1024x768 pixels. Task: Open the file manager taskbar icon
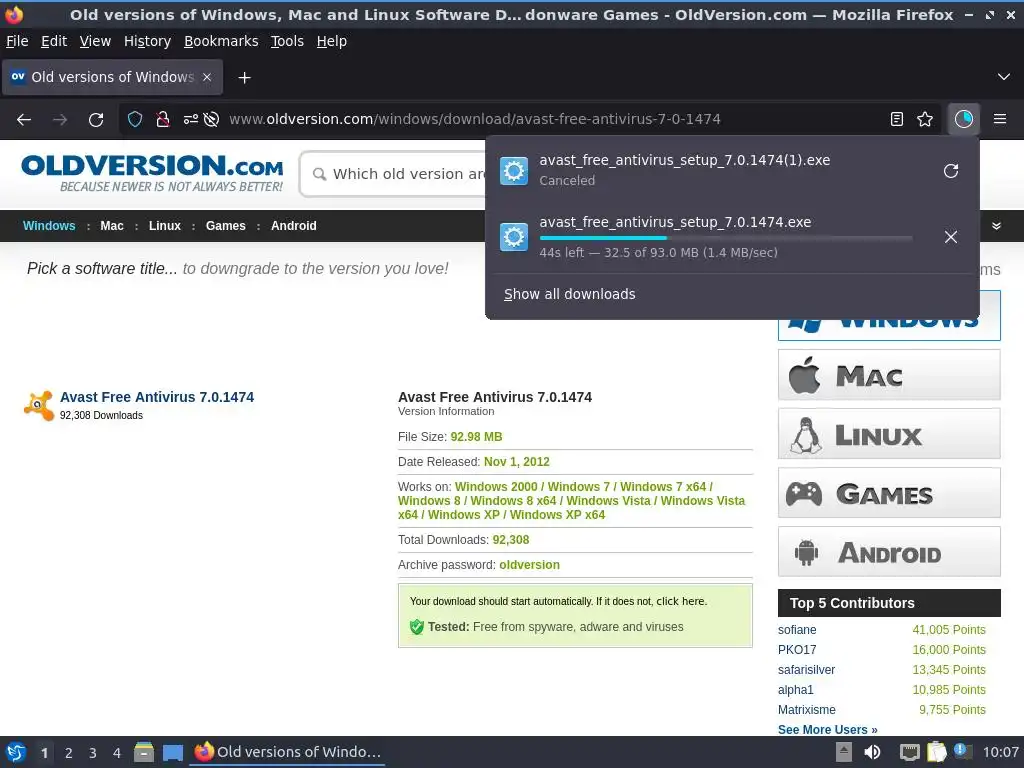click(x=144, y=752)
